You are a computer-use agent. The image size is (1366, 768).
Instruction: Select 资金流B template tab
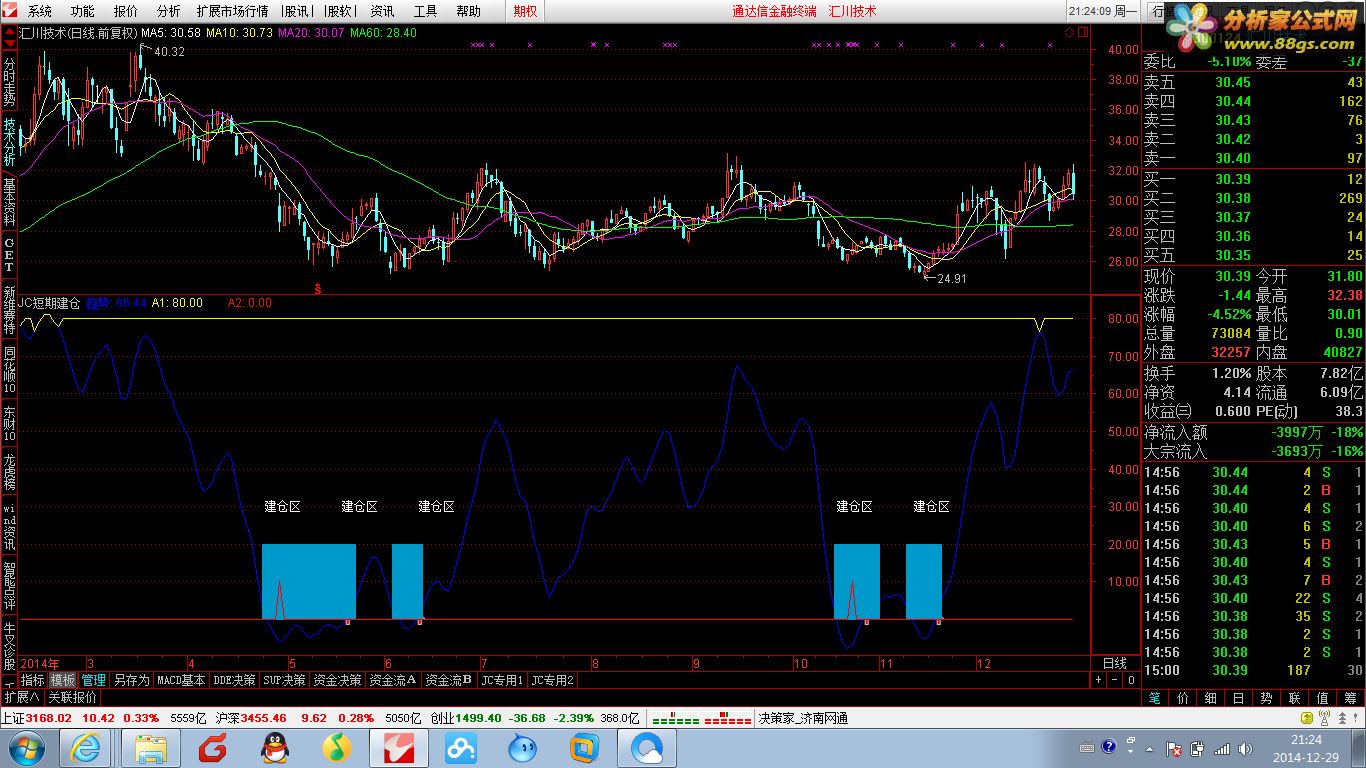[x=449, y=680]
